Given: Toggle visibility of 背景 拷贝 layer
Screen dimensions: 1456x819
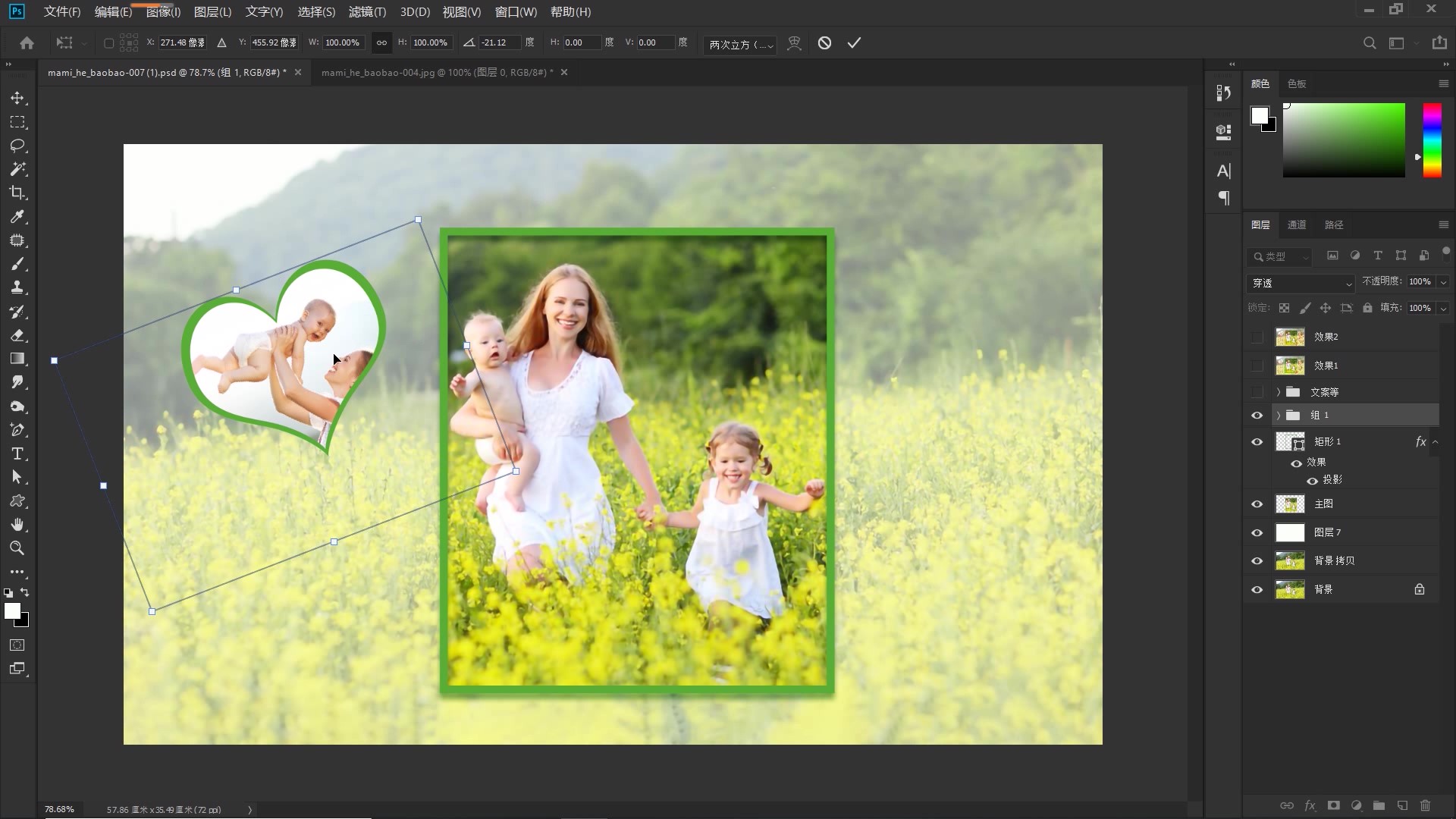Looking at the screenshot, I should pyautogui.click(x=1257, y=561).
